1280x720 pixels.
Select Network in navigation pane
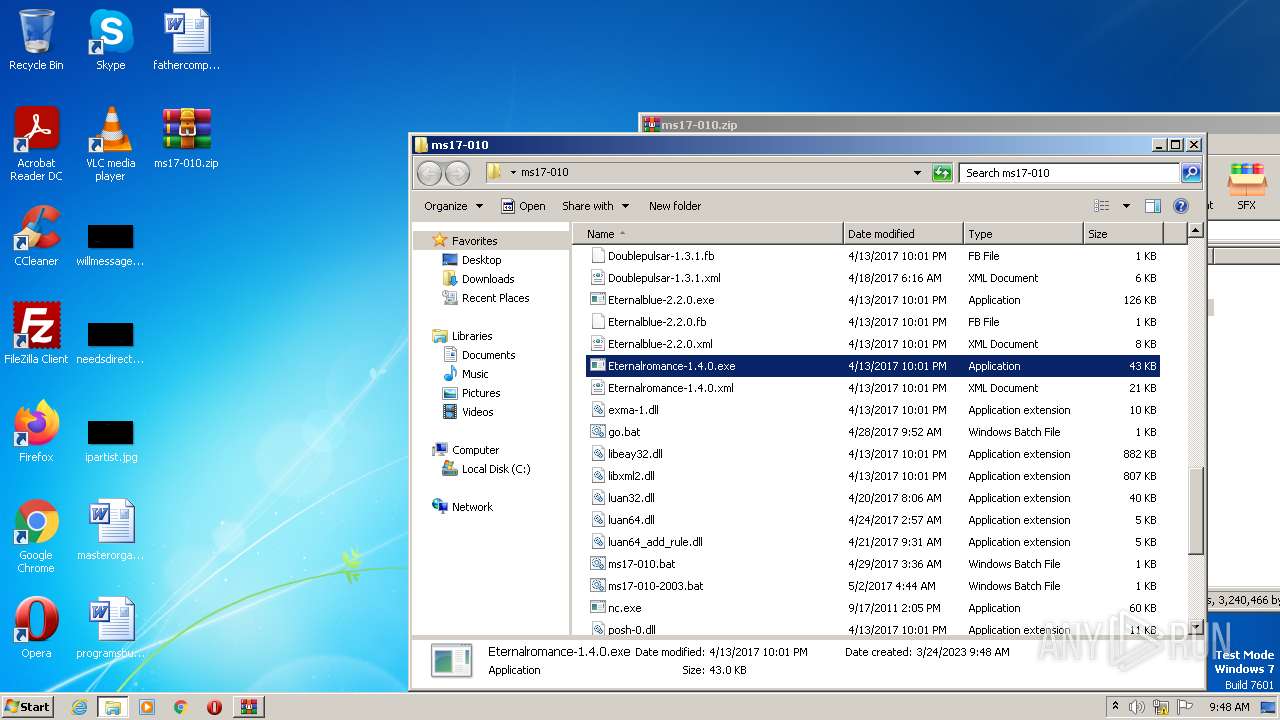coord(472,507)
